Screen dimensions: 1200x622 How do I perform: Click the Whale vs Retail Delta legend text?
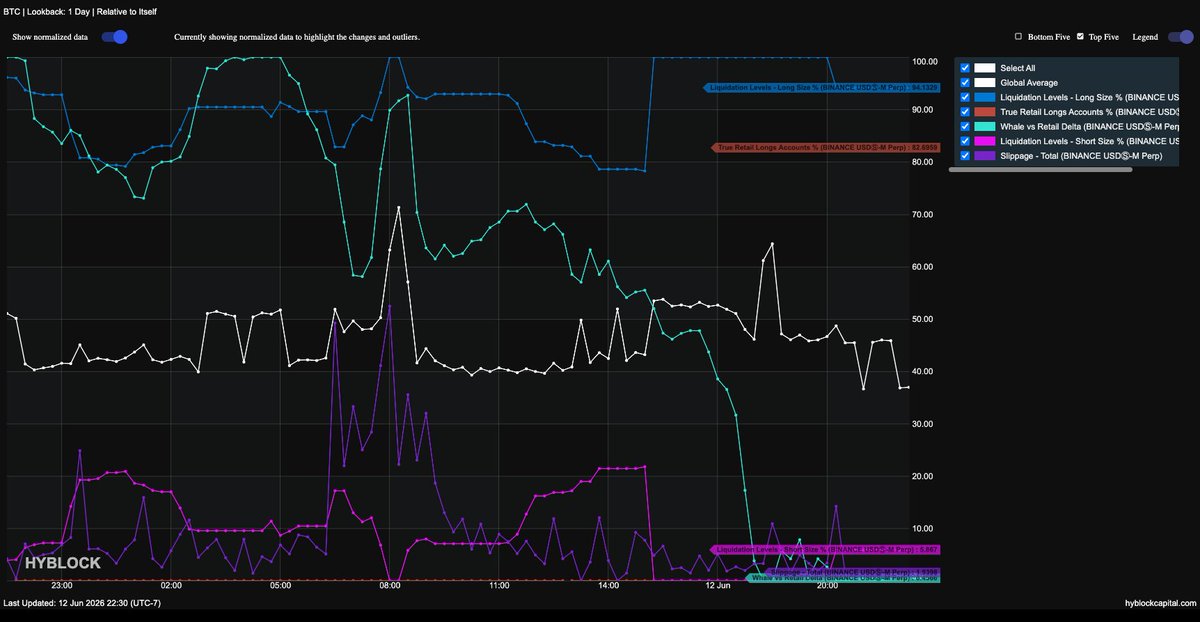point(1089,127)
